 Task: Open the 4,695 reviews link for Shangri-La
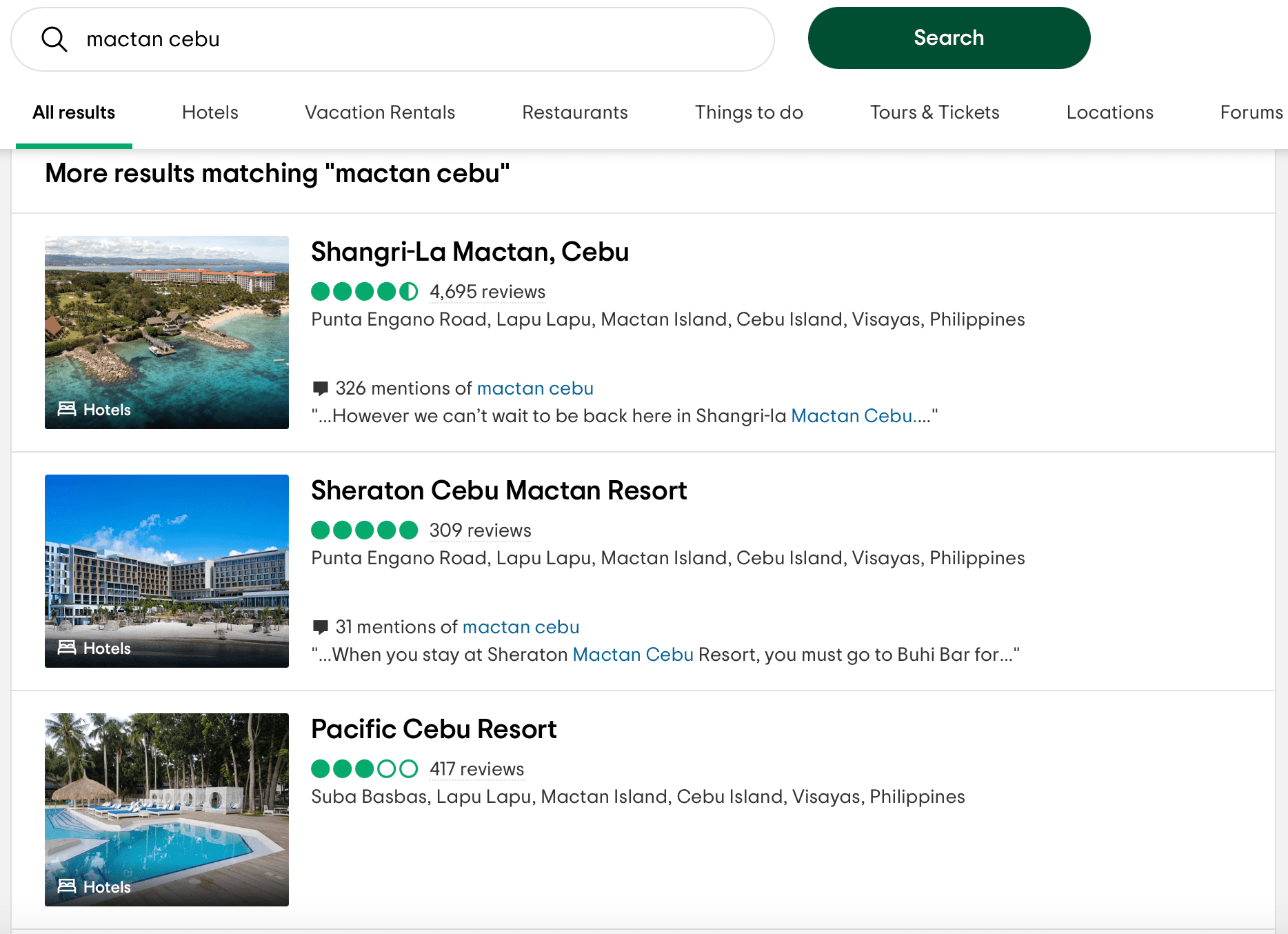(x=487, y=292)
